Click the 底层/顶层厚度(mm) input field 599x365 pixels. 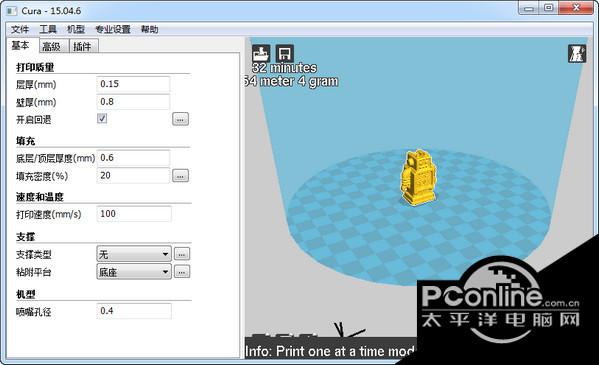pyautogui.click(x=133, y=158)
